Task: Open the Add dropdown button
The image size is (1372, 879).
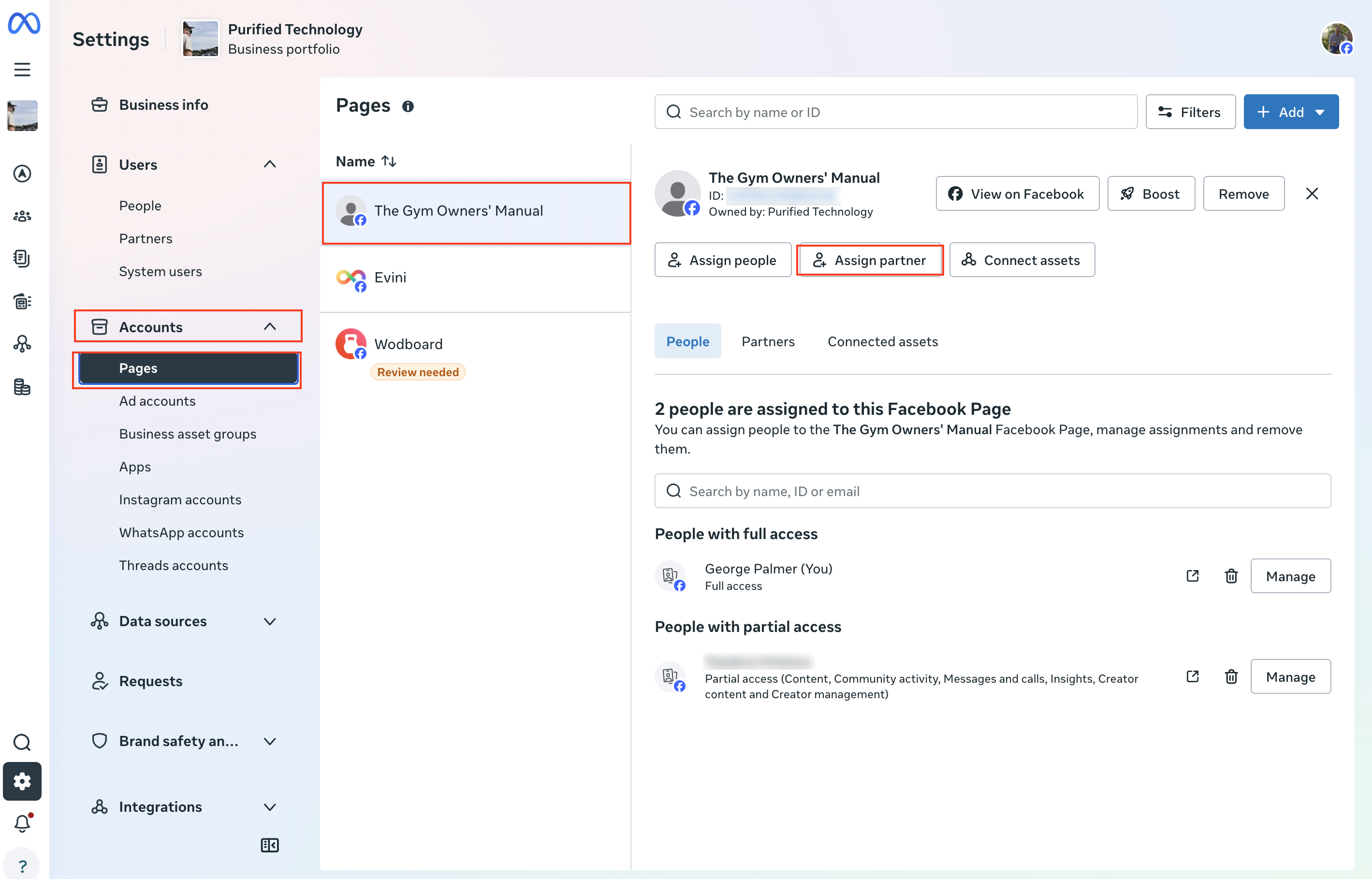Action: (1291, 112)
